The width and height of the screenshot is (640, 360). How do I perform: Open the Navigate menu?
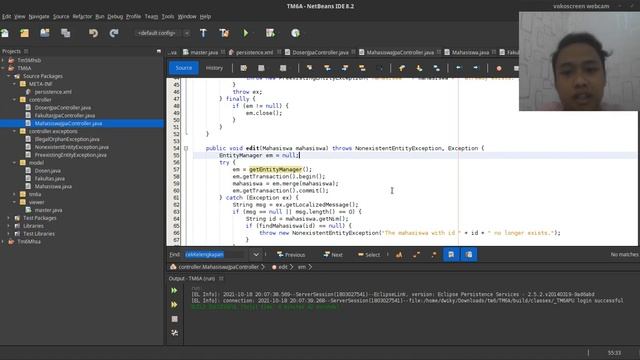39,16
